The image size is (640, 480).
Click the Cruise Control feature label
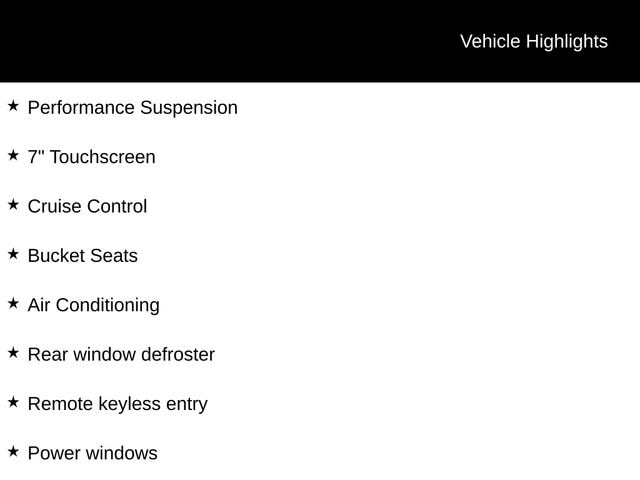tap(87, 207)
